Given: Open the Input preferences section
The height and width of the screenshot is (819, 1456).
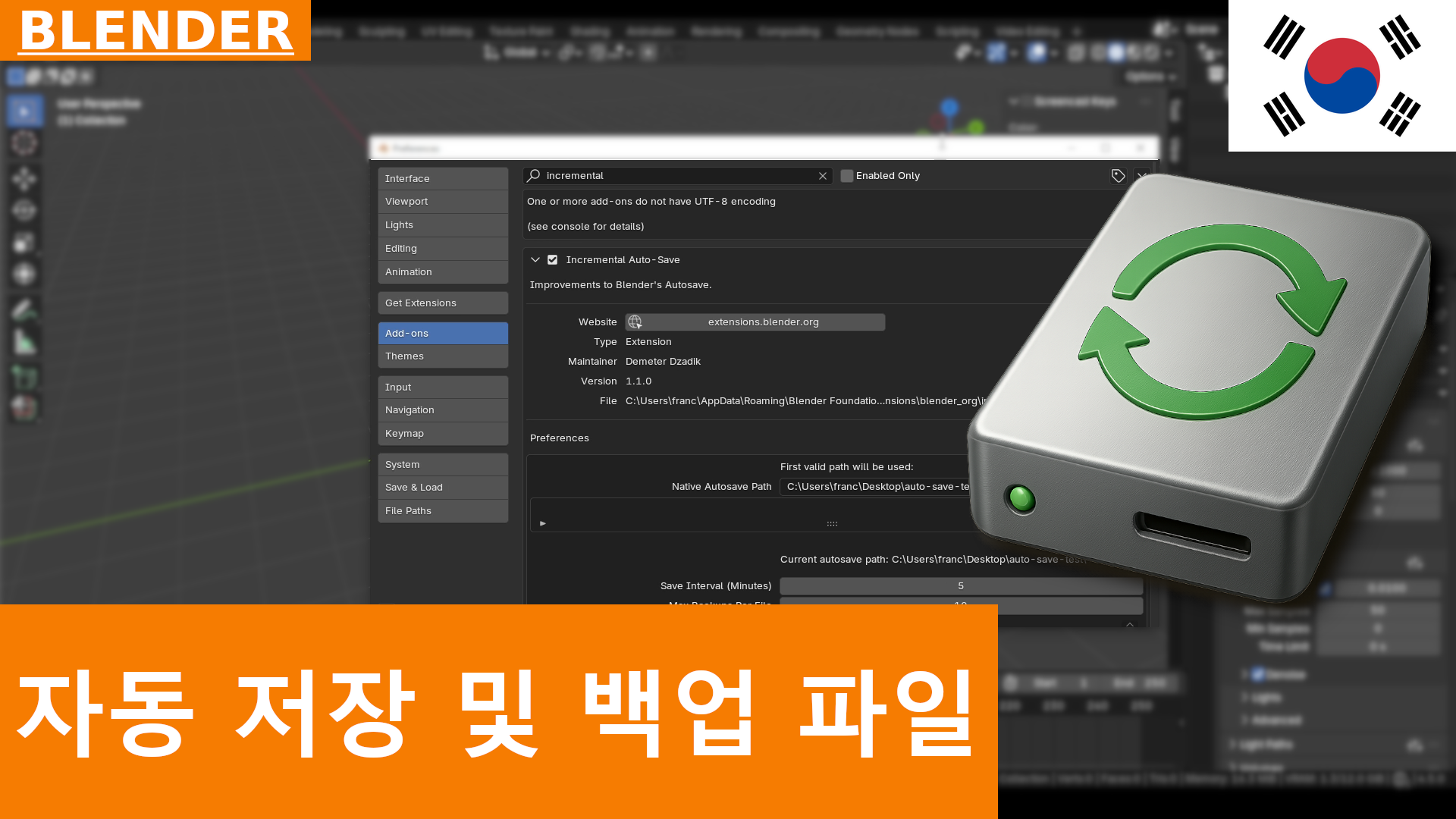Looking at the screenshot, I should pos(443,388).
